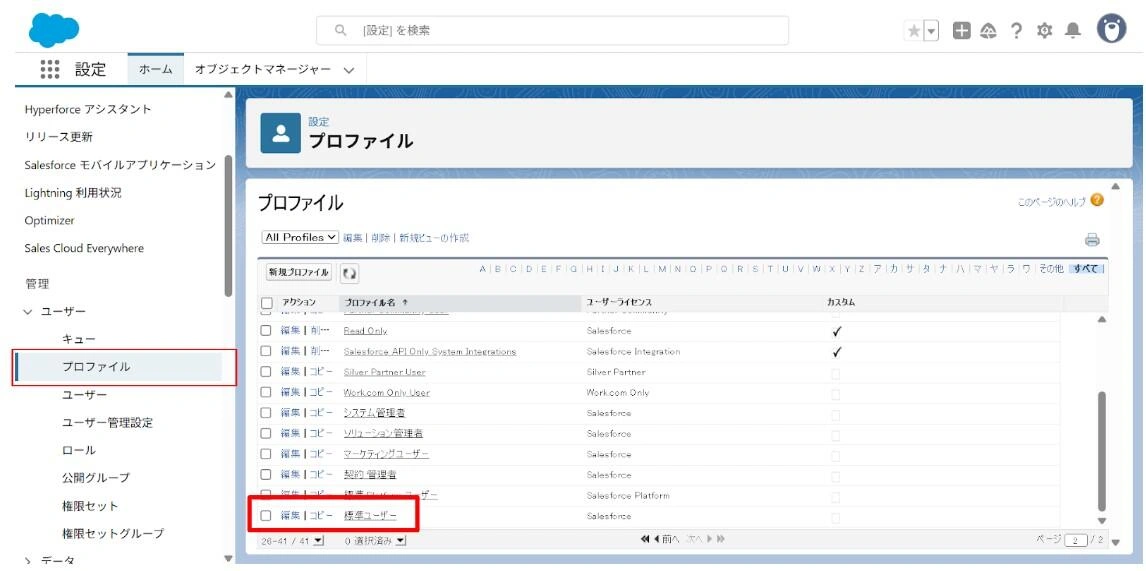Click the 新規プロファイル button
The image size is (1146, 571).
click(x=299, y=273)
